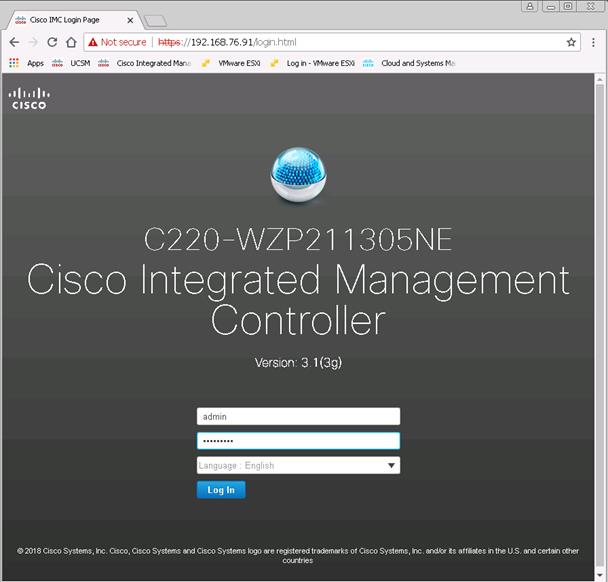
Task: Click the password field
Action: click(298, 441)
